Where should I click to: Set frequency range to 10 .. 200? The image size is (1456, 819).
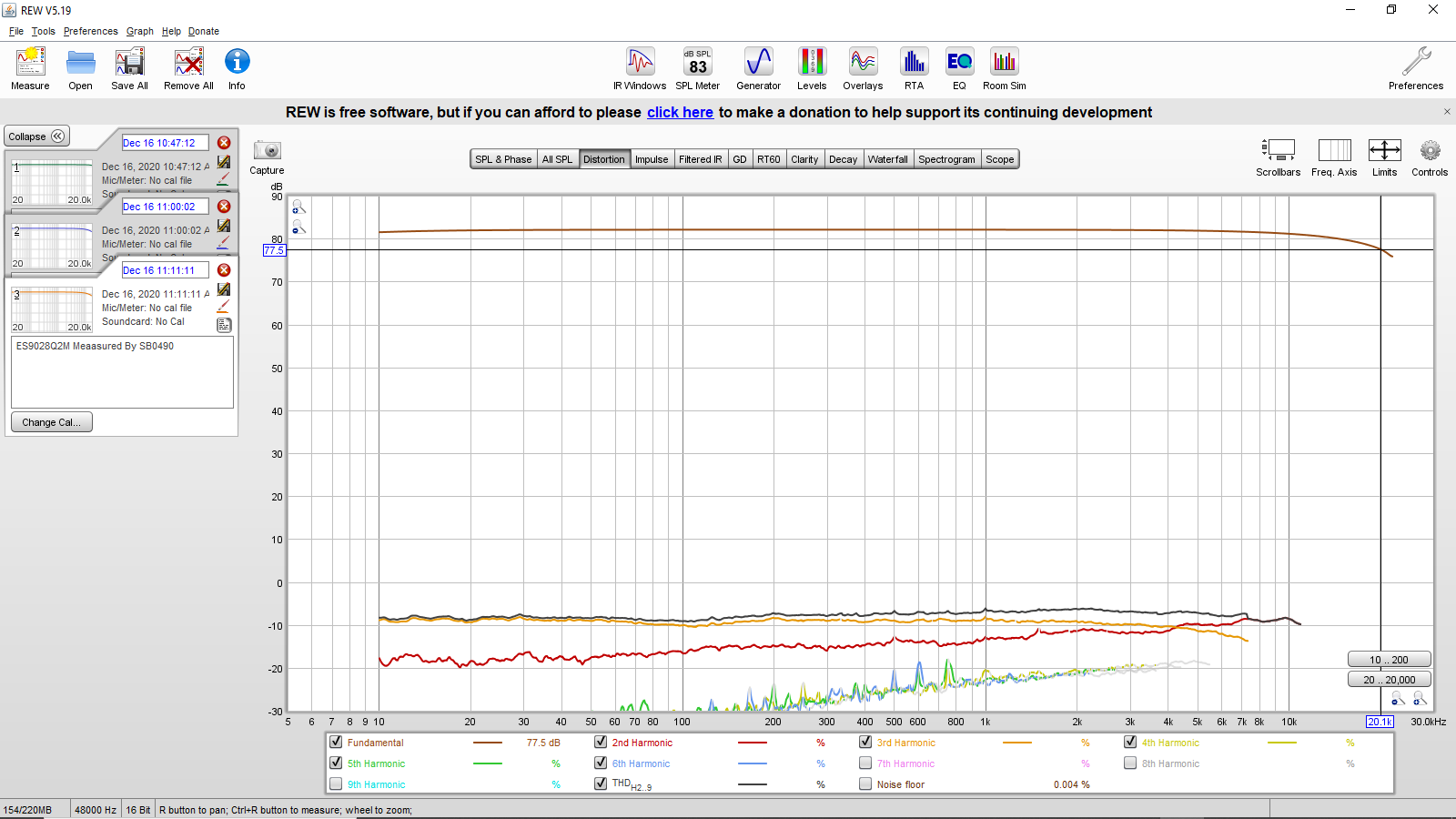click(x=1389, y=660)
